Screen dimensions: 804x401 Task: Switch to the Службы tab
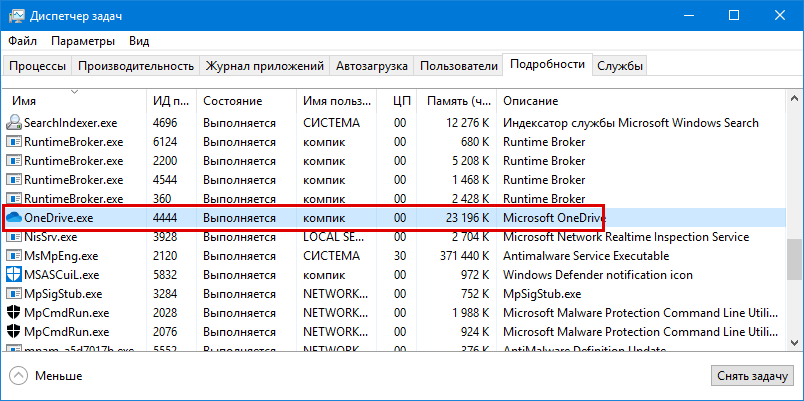tap(619, 66)
